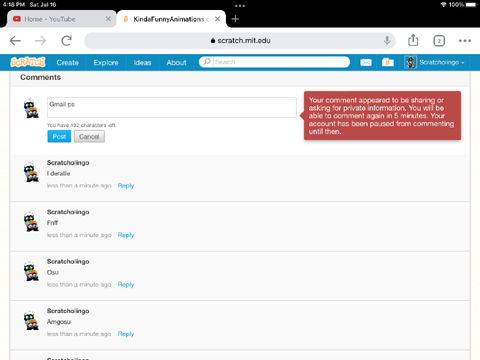The image size is (480, 360).
Task: Open the Explore menu item
Action: tap(106, 63)
